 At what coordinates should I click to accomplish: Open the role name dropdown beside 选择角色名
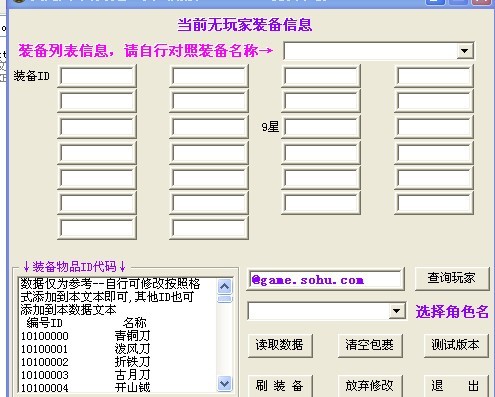pyautogui.click(x=396, y=311)
